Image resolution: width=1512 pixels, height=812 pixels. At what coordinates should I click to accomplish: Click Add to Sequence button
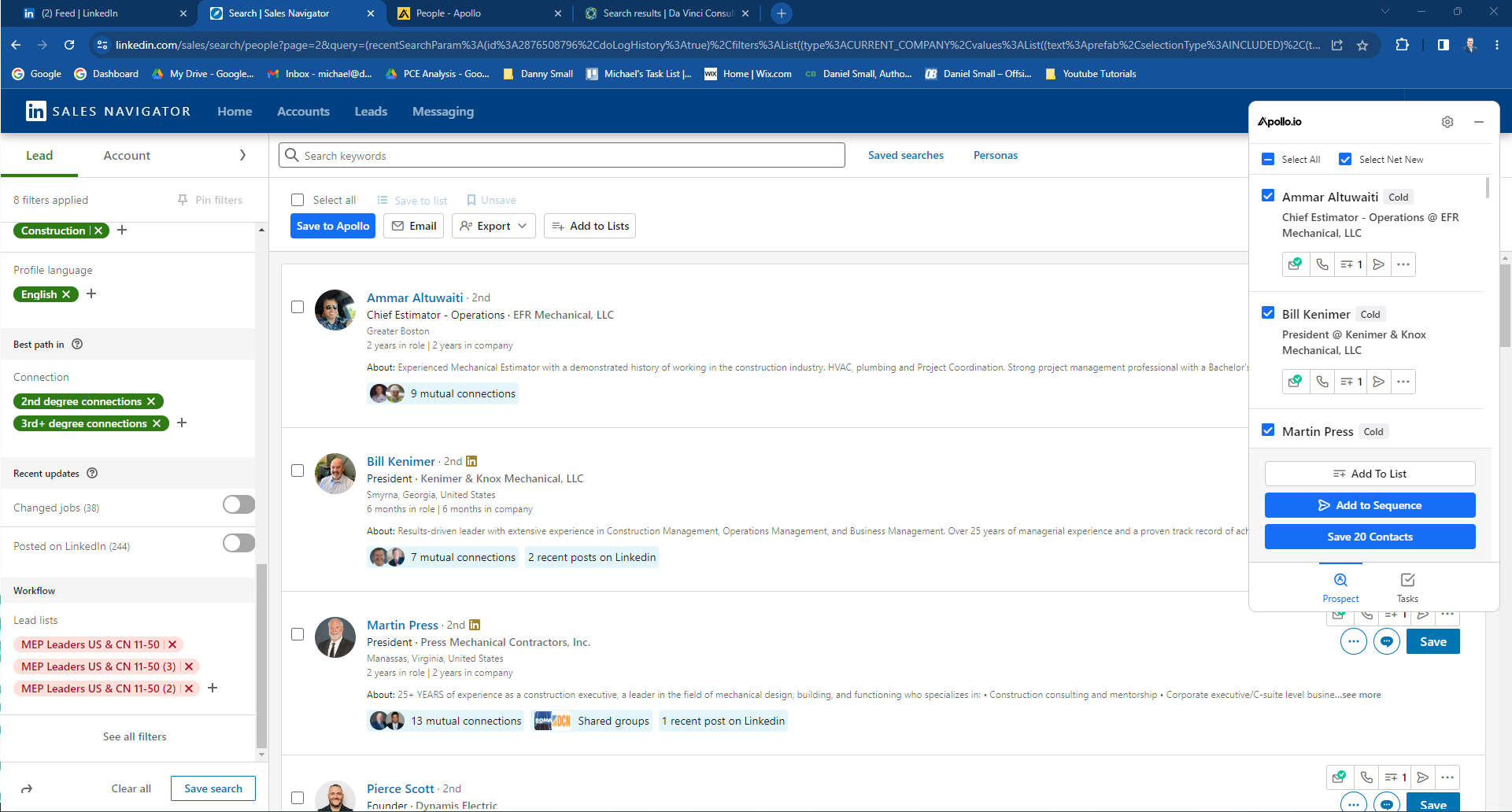(x=1370, y=505)
